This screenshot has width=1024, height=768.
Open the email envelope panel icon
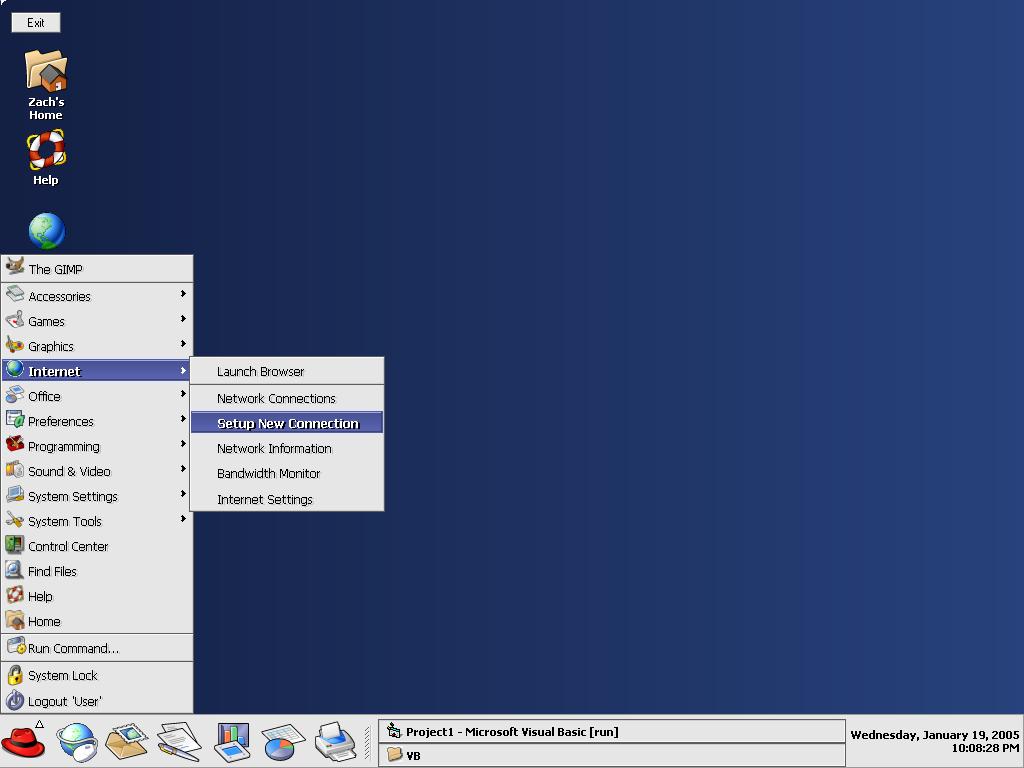pyautogui.click(x=127, y=743)
